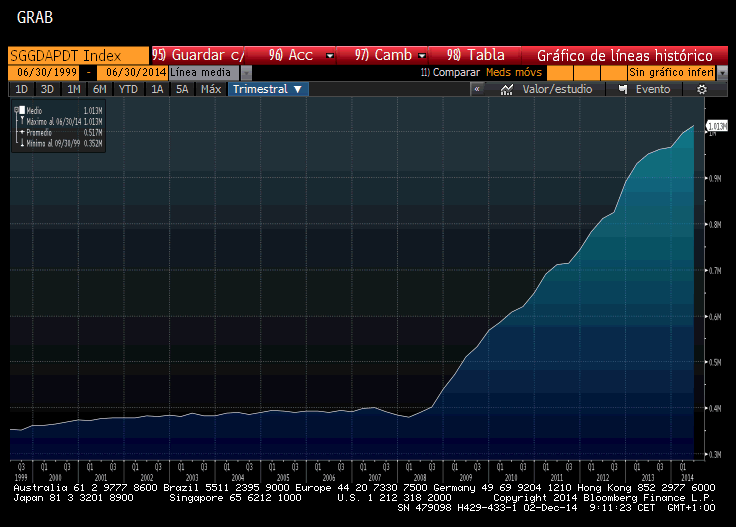Viewport: 736px width, 527px height.
Task: Click Meds móvs label
Action: 514,72
